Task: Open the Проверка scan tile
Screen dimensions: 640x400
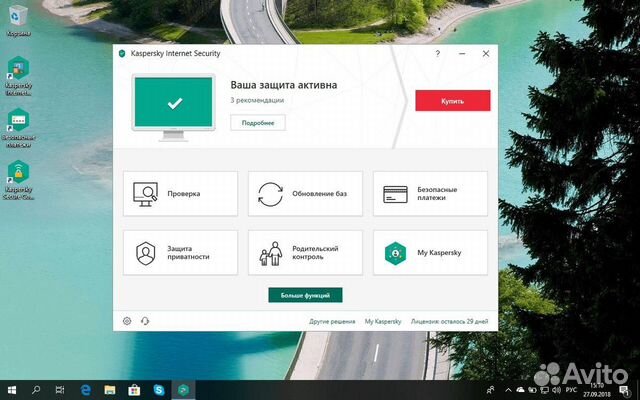Action: [180, 193]
